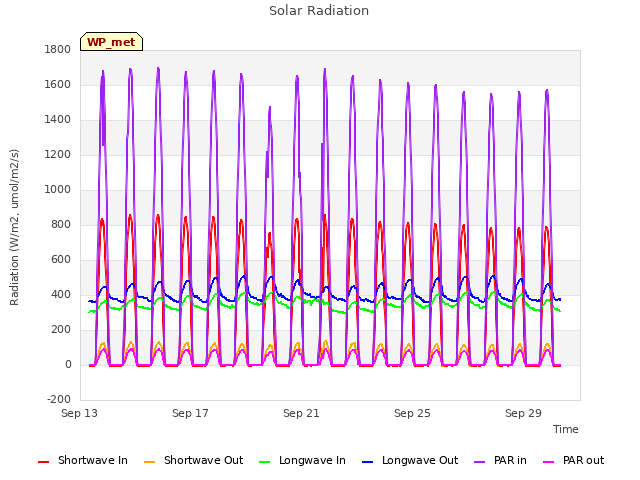Click the 600 y-axis tick label
The width and height of the screenshot is (640, 480).
(x=61, y=260)
